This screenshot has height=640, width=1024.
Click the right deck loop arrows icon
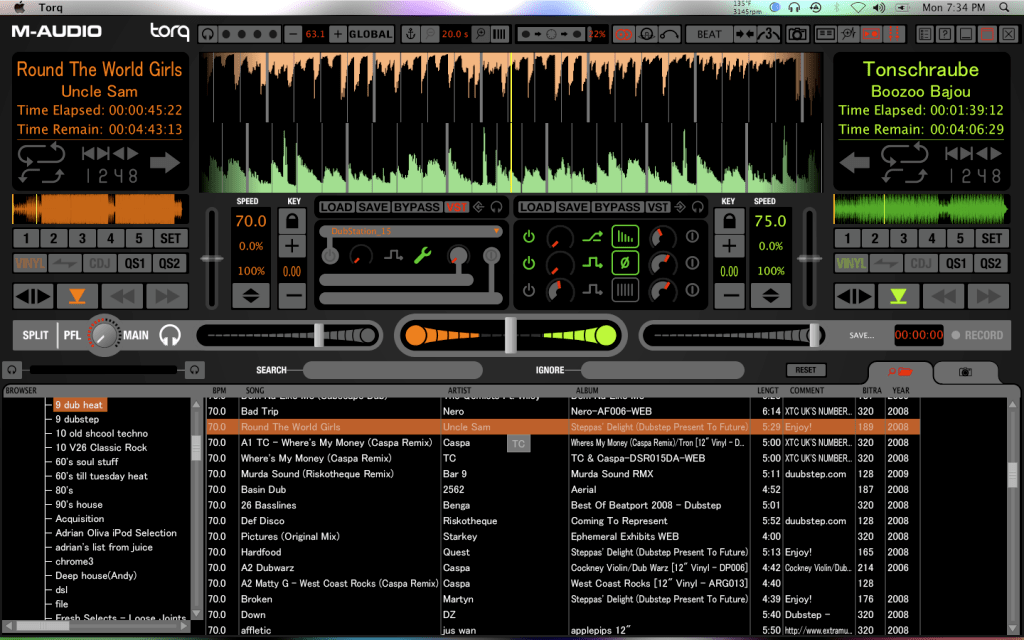click(x=904, y=163)
